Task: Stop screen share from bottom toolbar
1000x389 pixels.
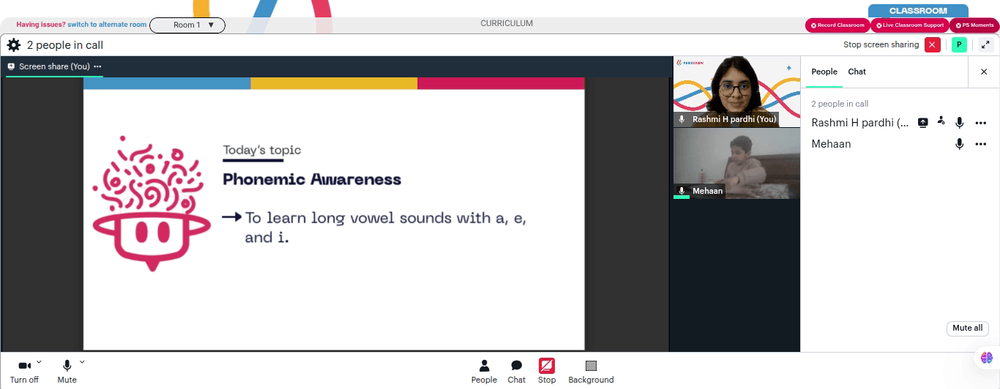Action: pos(547,372)
